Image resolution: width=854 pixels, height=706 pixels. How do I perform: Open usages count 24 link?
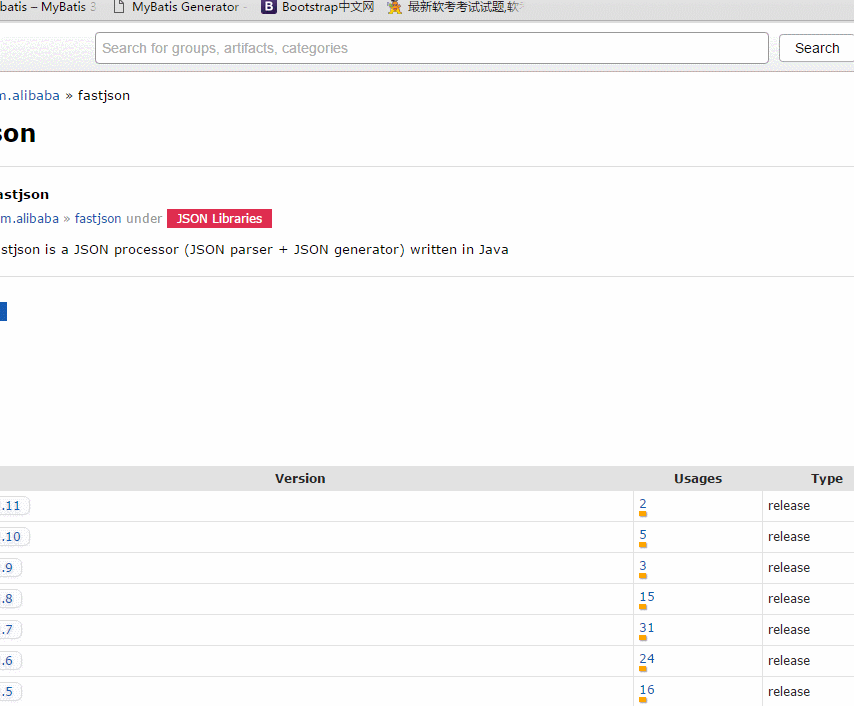pos(646,659)
